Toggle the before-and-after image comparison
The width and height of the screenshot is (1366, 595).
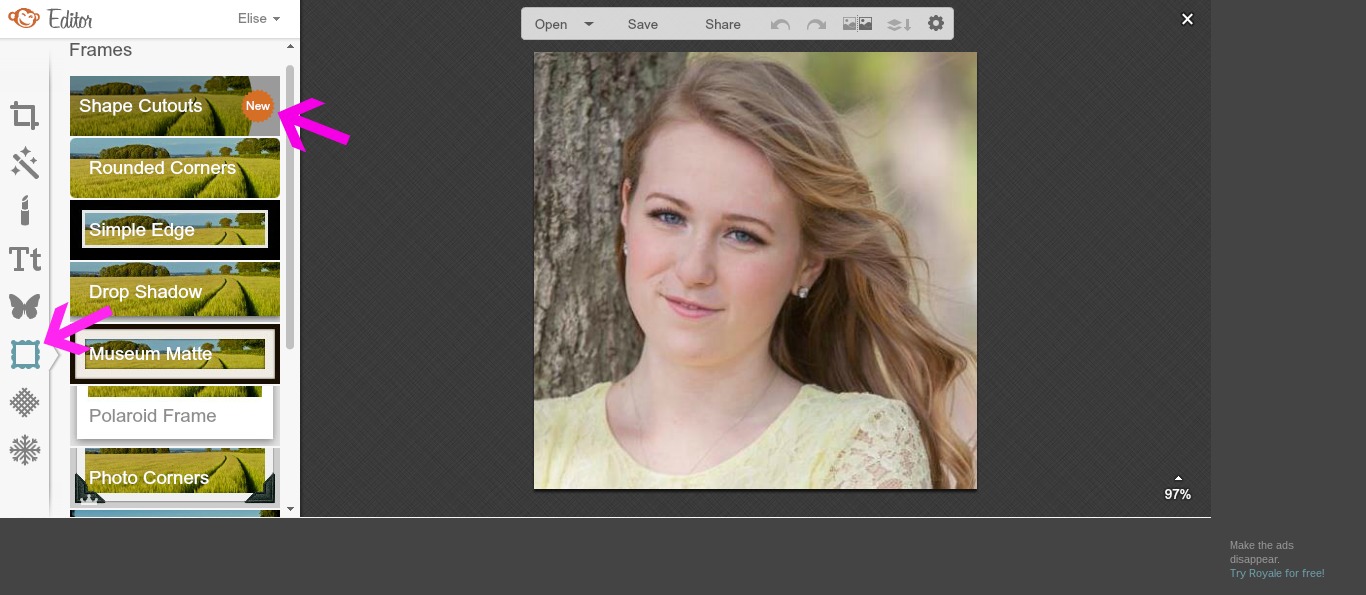coord(855,23)
